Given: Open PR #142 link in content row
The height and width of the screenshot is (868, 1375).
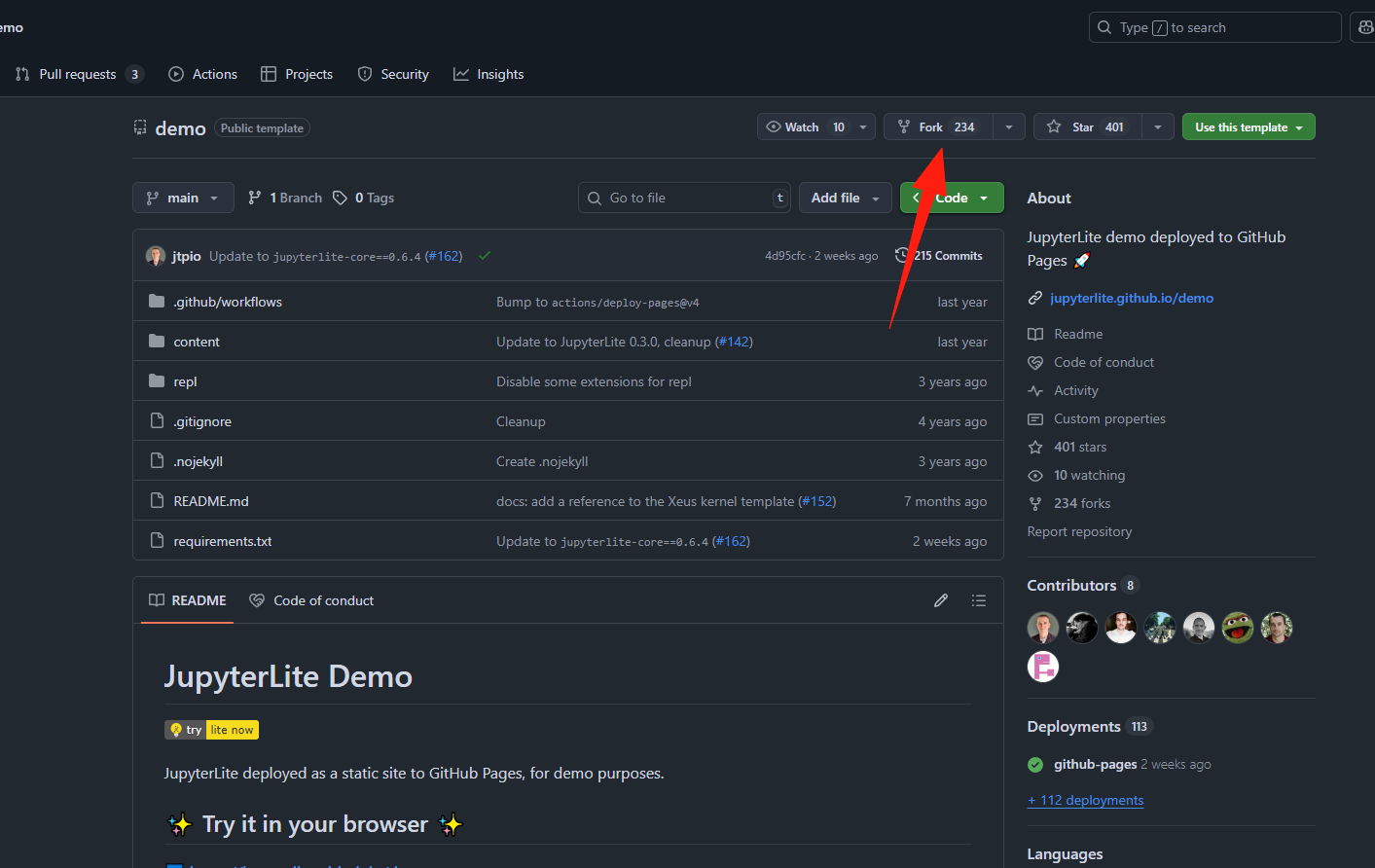Looking at the screenshot, I should click(734, 342).
